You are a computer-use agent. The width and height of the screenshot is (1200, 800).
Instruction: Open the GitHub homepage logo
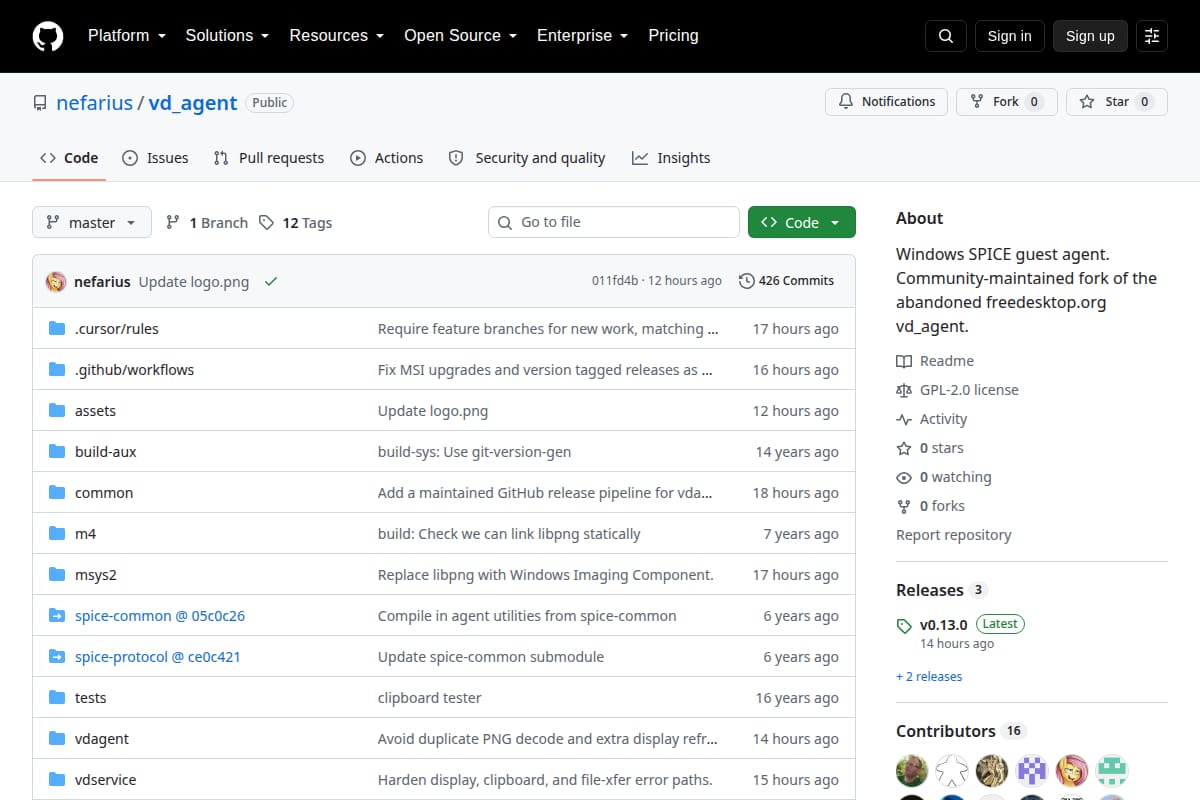tap(48, 36)
